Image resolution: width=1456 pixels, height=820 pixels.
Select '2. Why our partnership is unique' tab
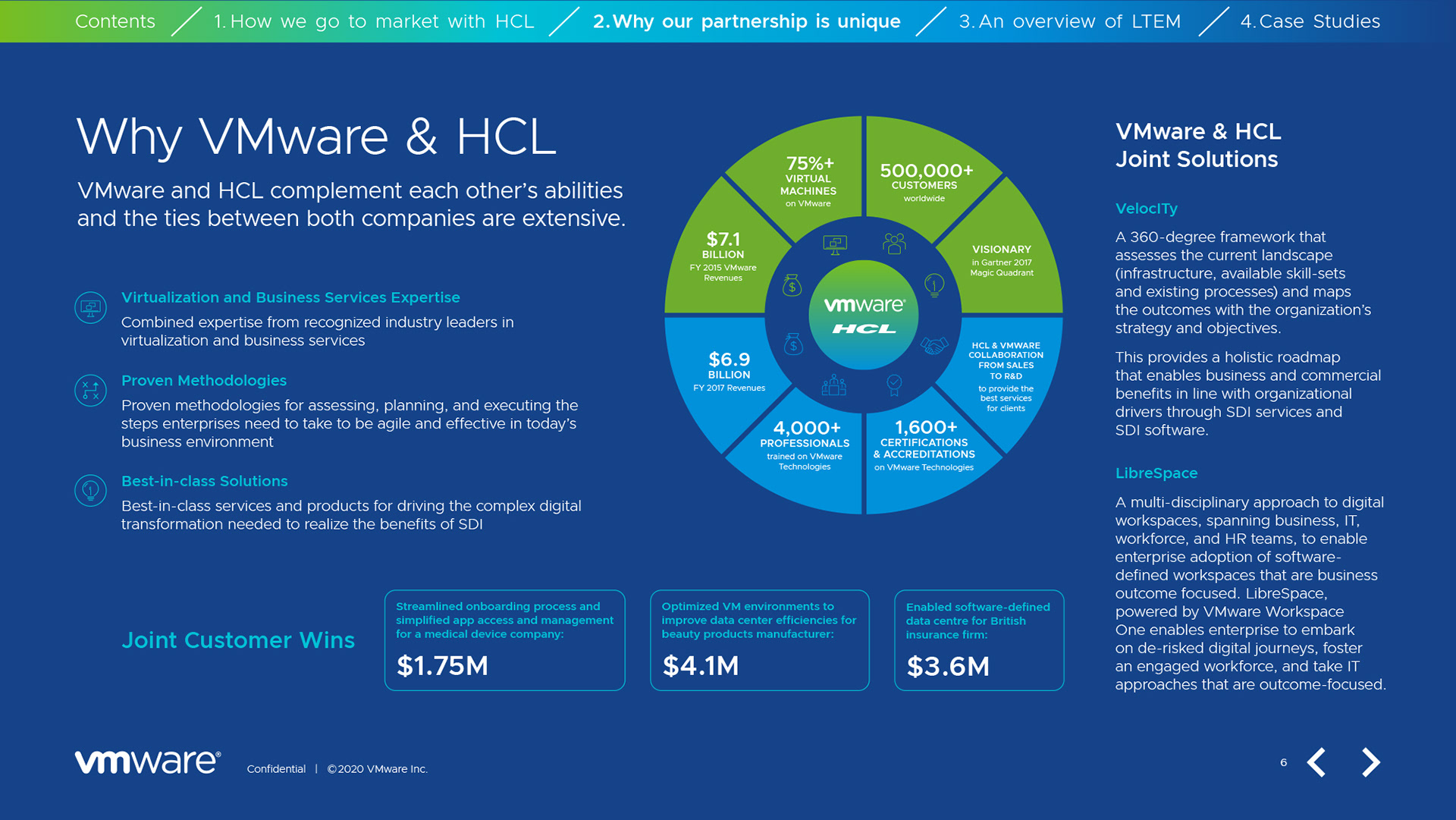[747, 21]
